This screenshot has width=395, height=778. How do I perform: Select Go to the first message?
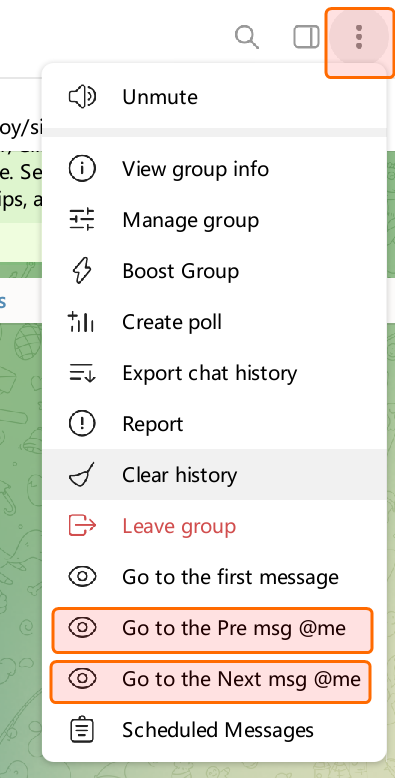click(x=214, y=577)
